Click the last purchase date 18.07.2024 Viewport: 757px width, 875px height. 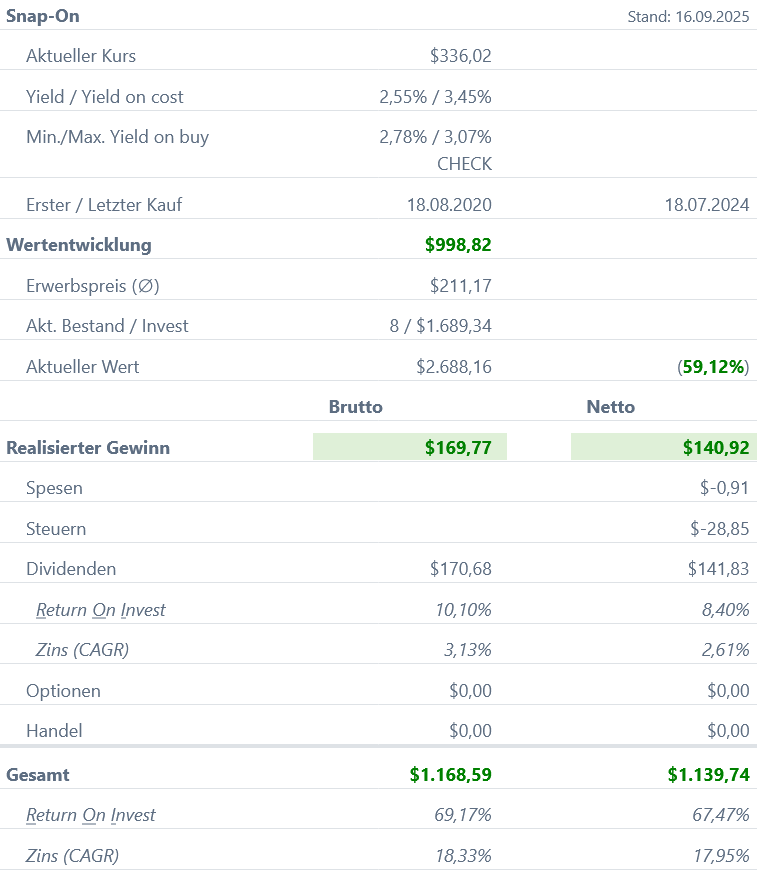706,205
